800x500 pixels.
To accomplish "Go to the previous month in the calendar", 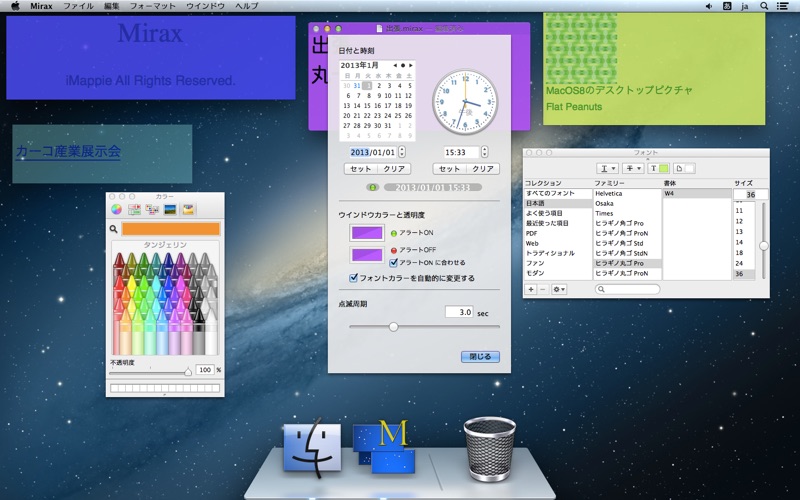I will click(394, 65).
